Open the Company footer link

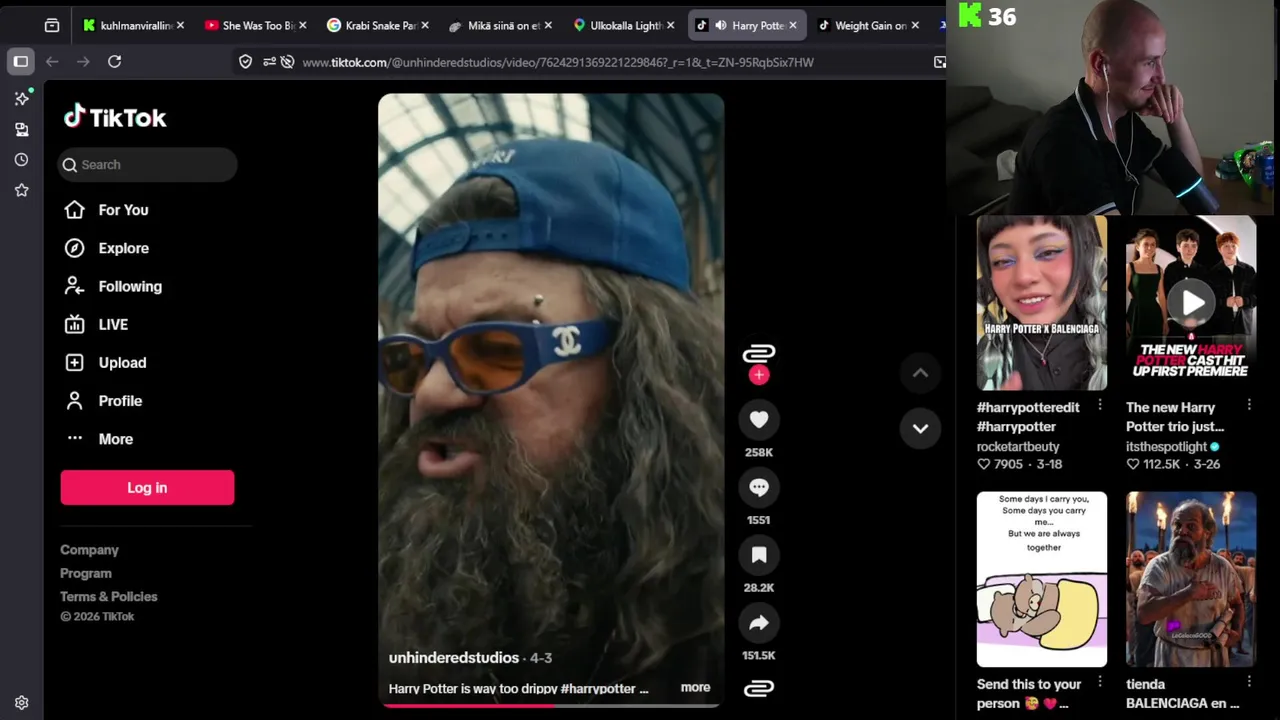[89, 549]
